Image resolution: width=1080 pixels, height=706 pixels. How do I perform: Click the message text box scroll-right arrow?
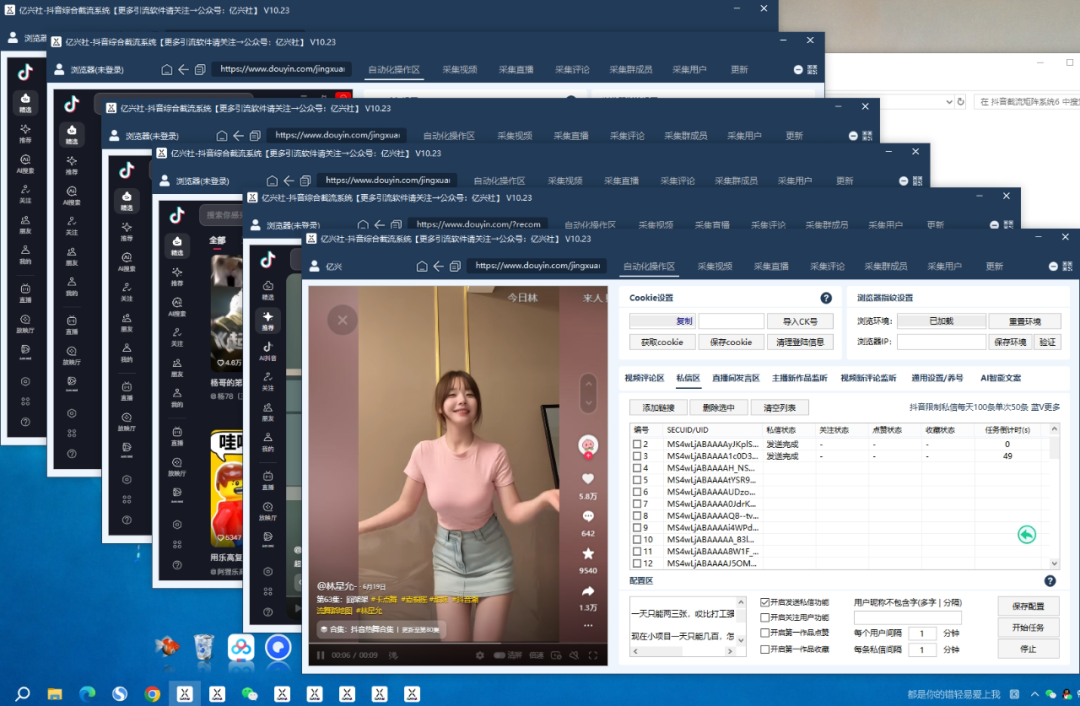coord(730,651)
